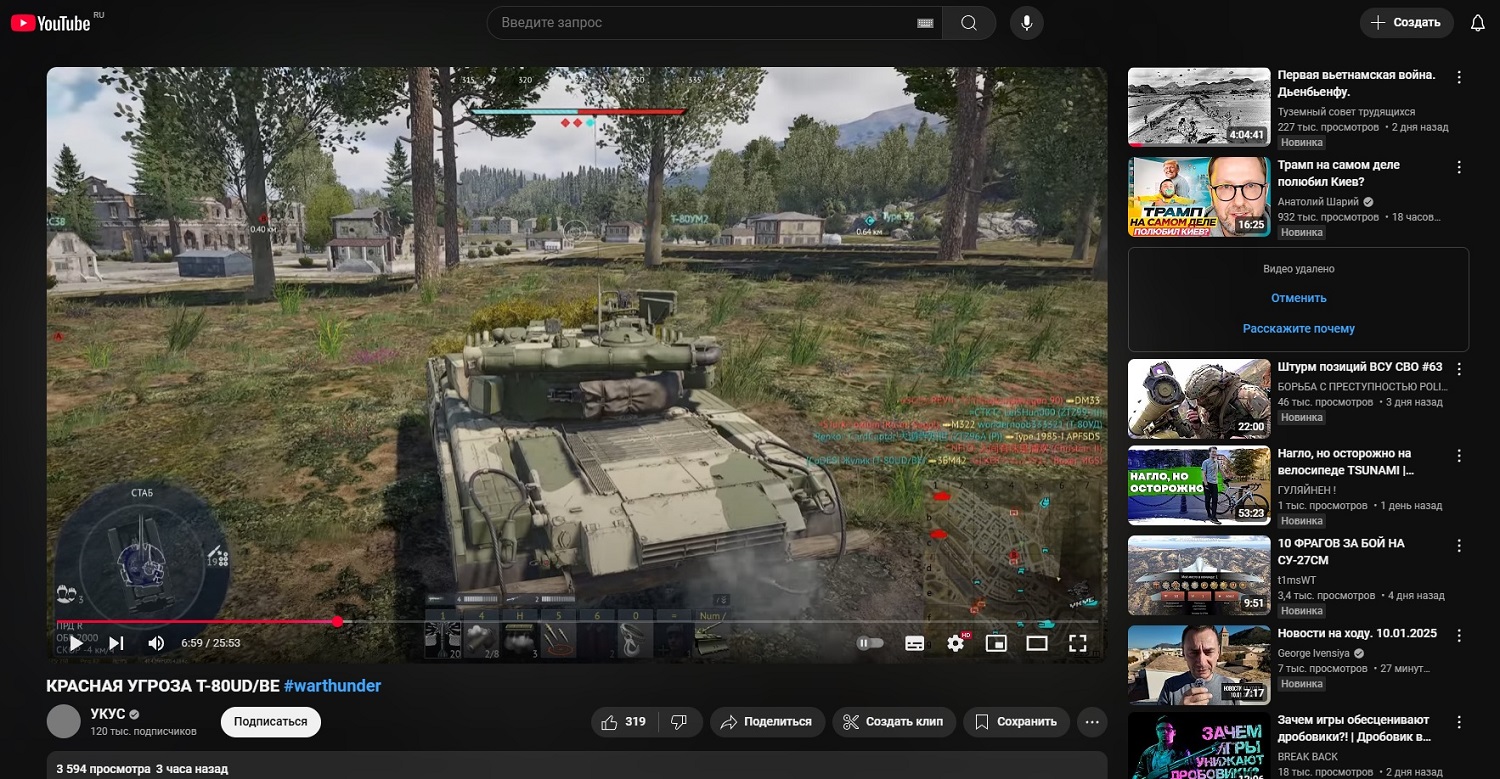Click the 6:59 / 25:53 time display
Viewport: 1500px width, 779px height.
(x=210, y=643)
